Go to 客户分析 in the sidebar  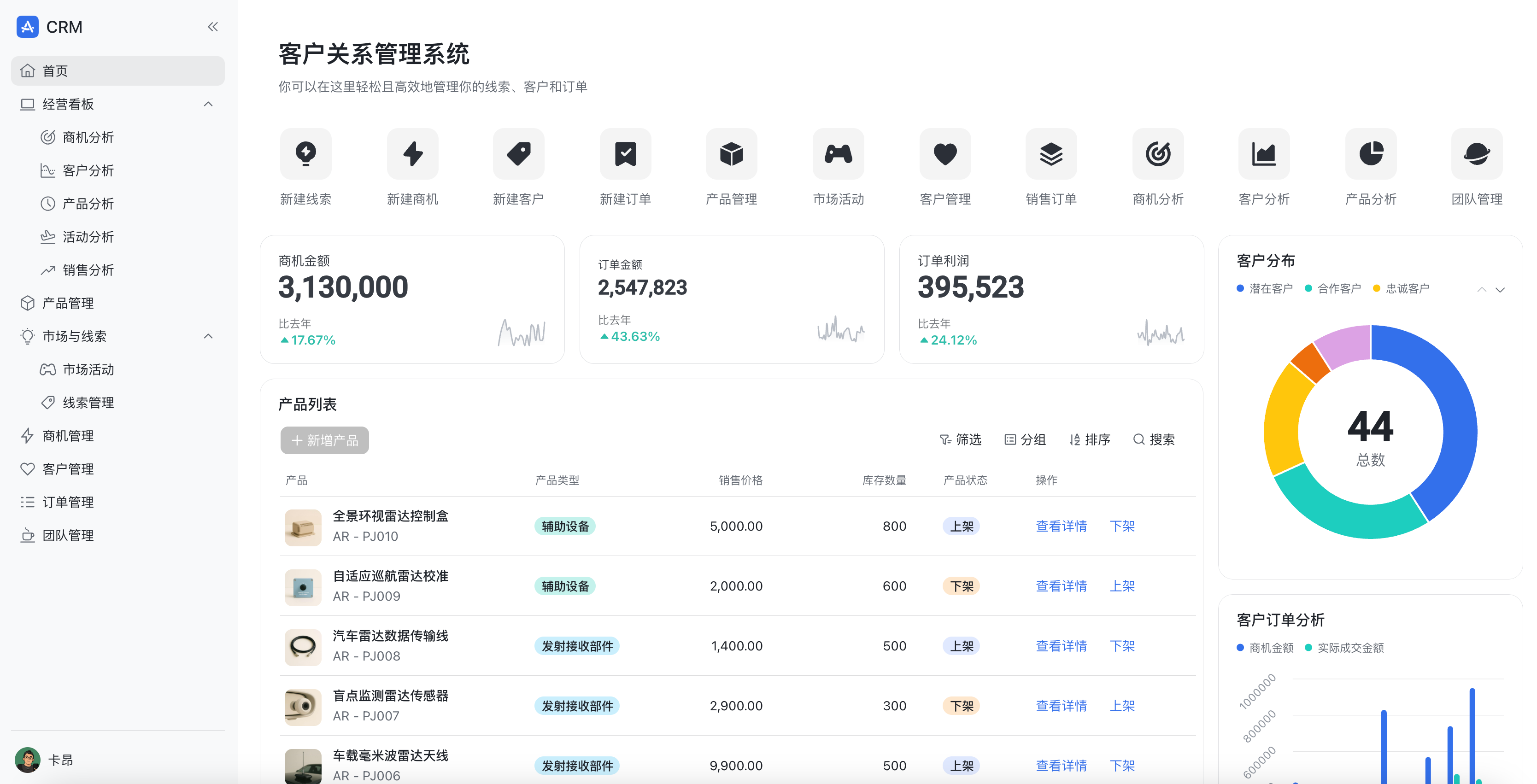[x=88, y=170]
